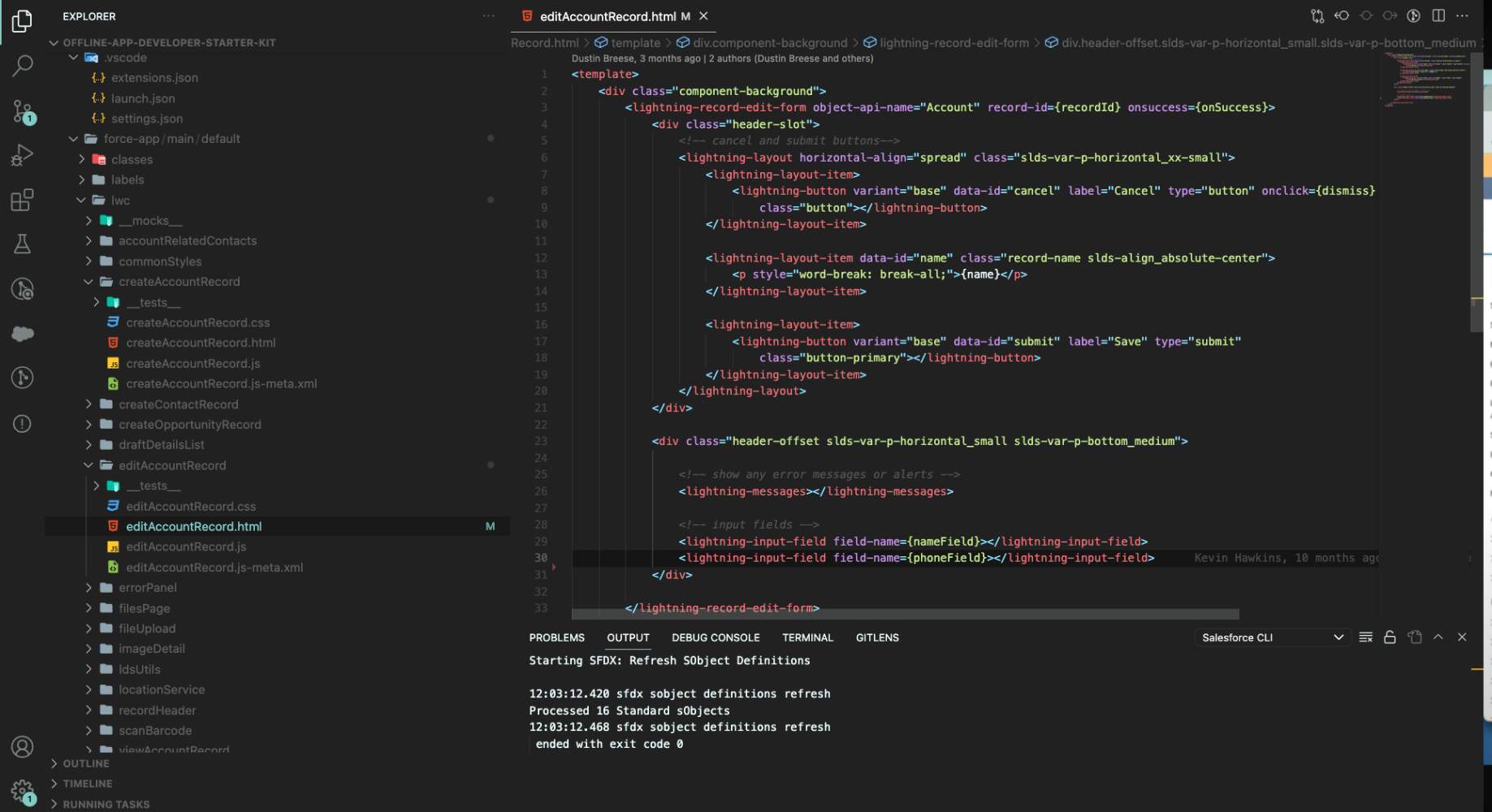Clear the Output panel
The width and height of the screenshot is (1492, 812).
pos(1366,637)
